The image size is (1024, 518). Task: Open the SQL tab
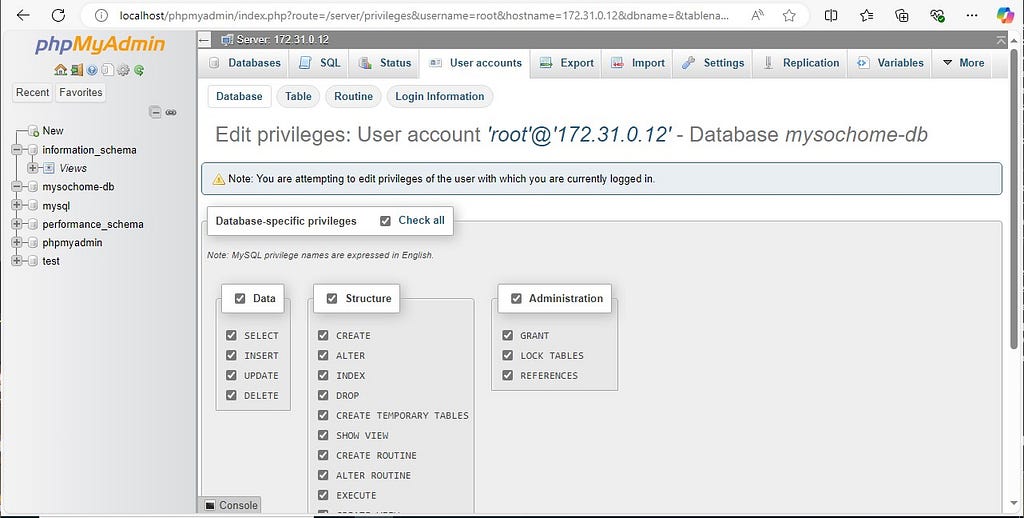[320, 63]
